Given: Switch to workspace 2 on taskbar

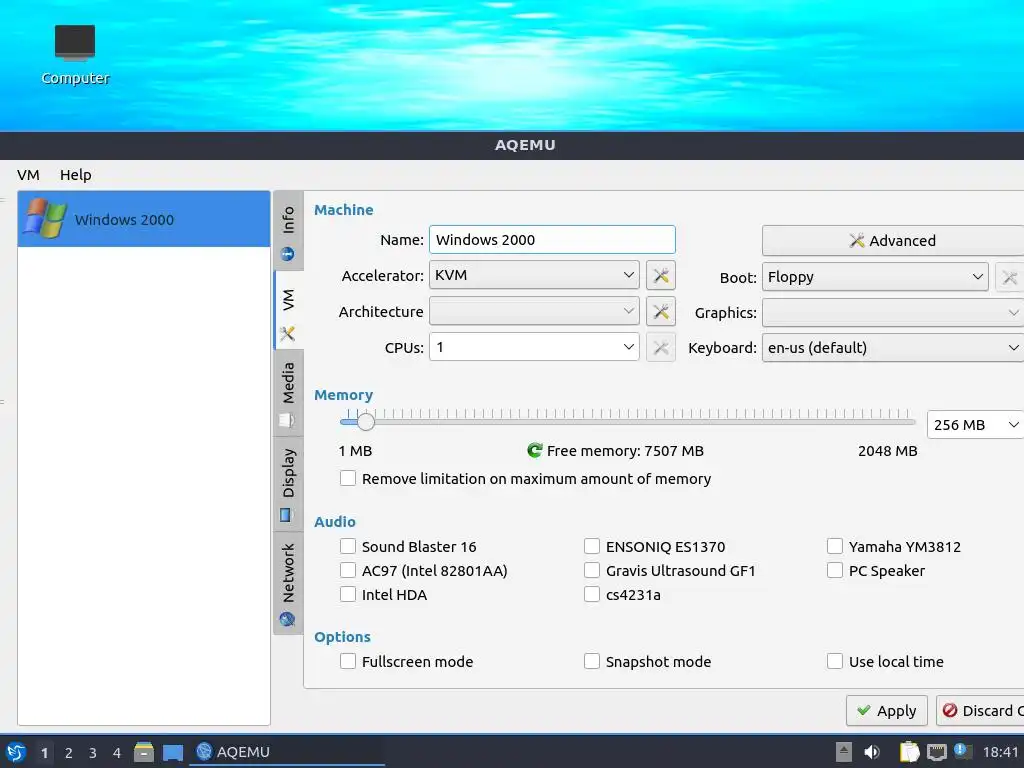Looking at the screenshot, I should 69,753.
